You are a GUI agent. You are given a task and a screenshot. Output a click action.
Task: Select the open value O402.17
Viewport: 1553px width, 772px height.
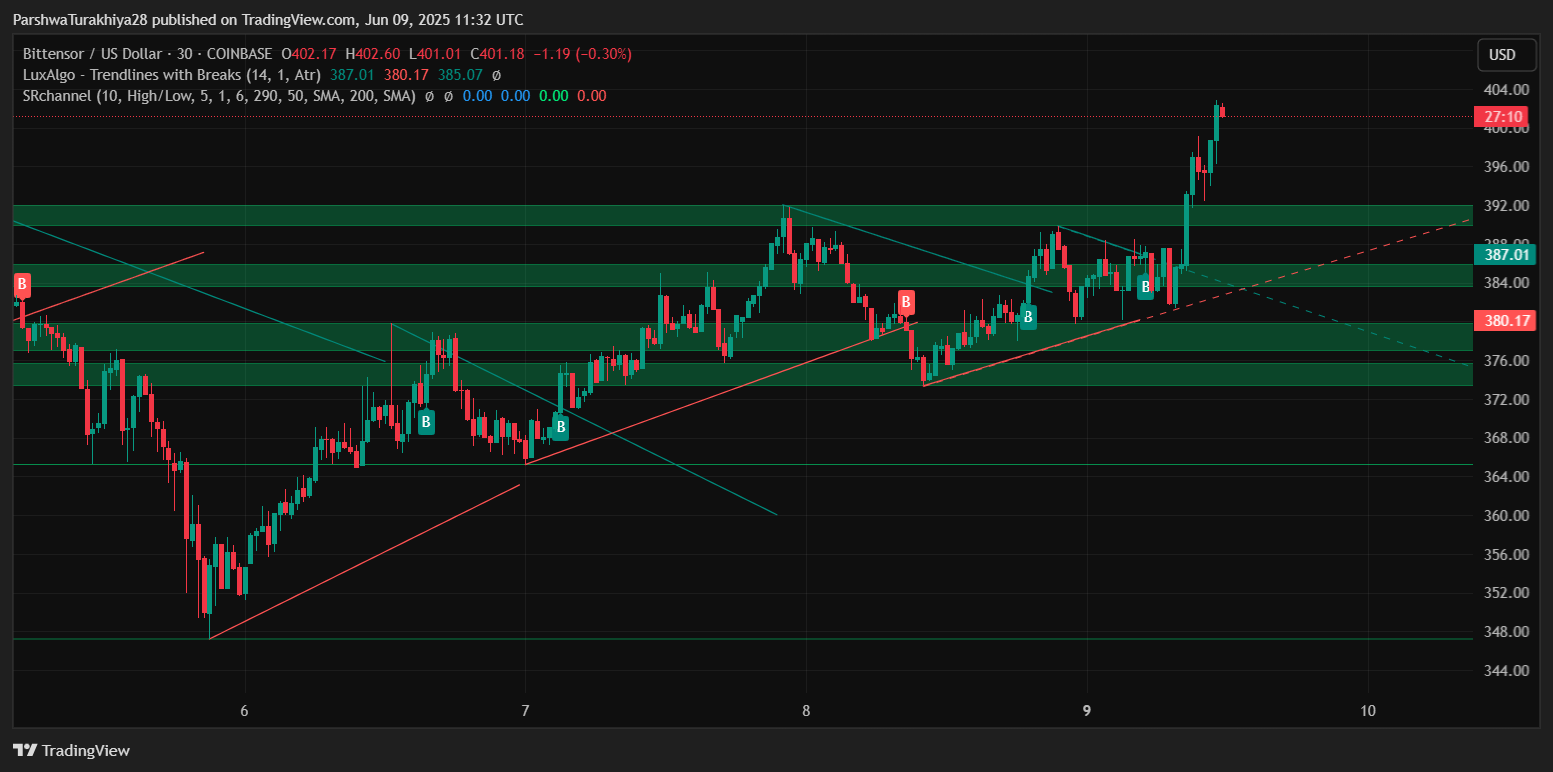[310, 54]
